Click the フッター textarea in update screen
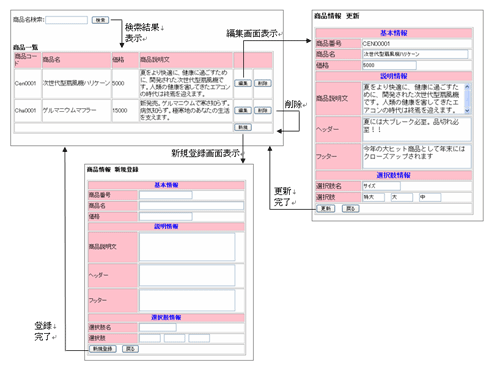Viewport: 500px width, 368px height. (417, 156)
